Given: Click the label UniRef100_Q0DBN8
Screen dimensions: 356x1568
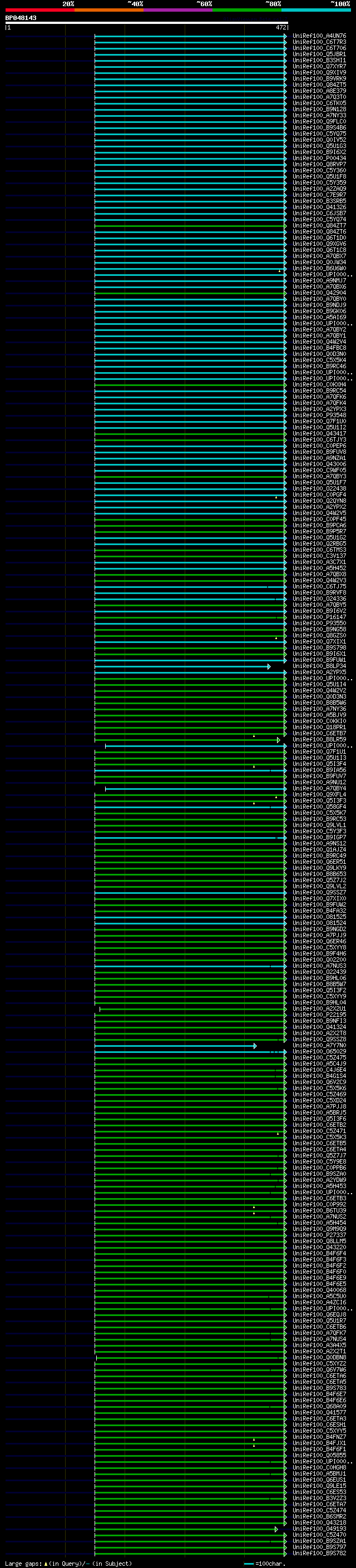Looking at the screenshot, I should [319, 1358].
